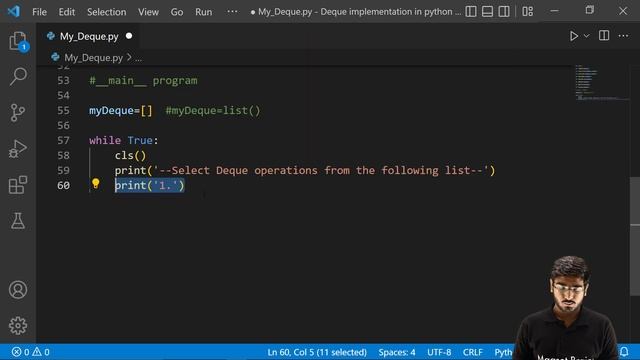Toggle the primary side bar layout
The height and width of the screenshot is (360, 640).
tap(471, 11)
